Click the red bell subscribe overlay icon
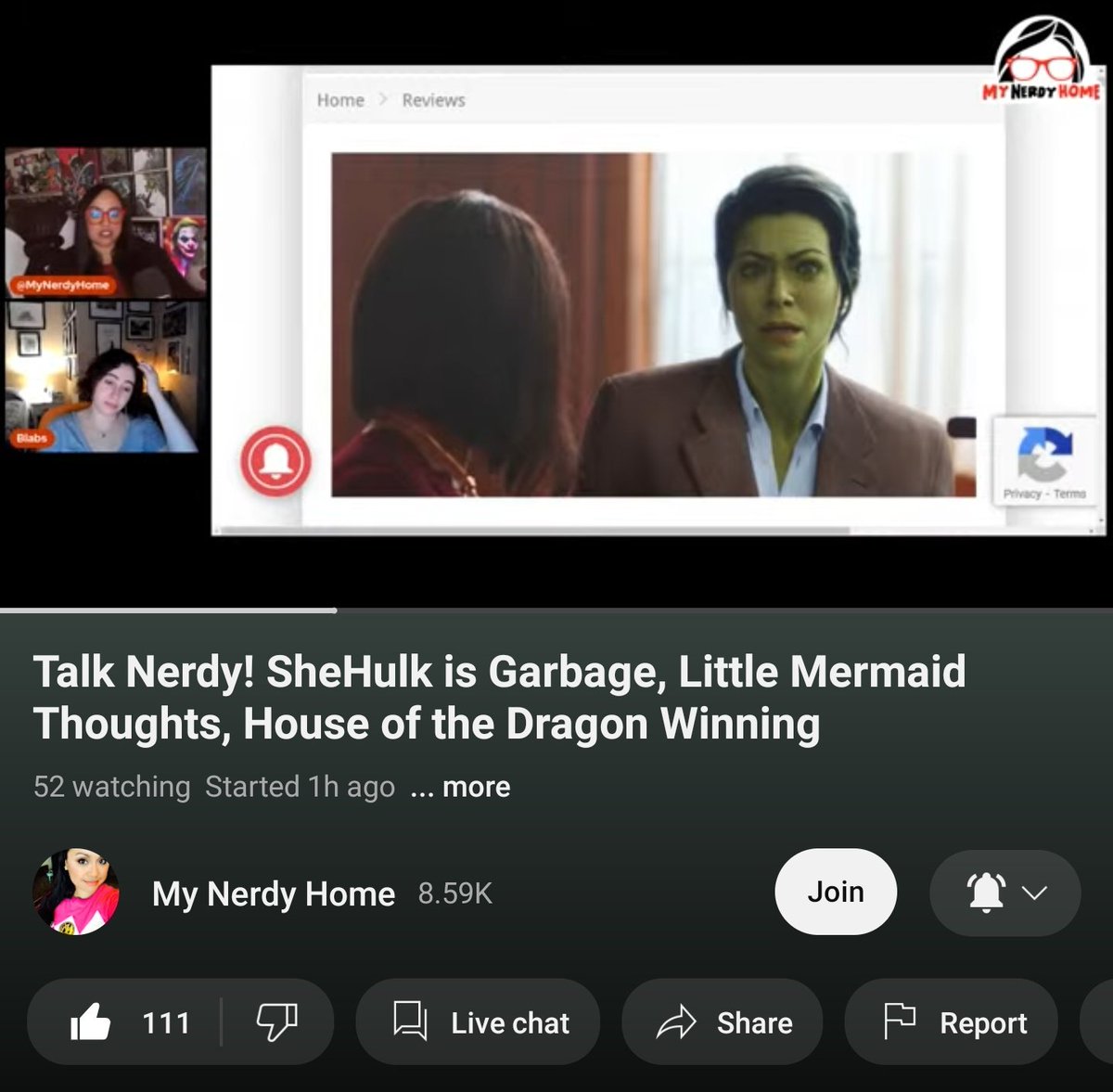Image resolution: width=1113 pixels, height=1092 pixels. coord(275,461)
